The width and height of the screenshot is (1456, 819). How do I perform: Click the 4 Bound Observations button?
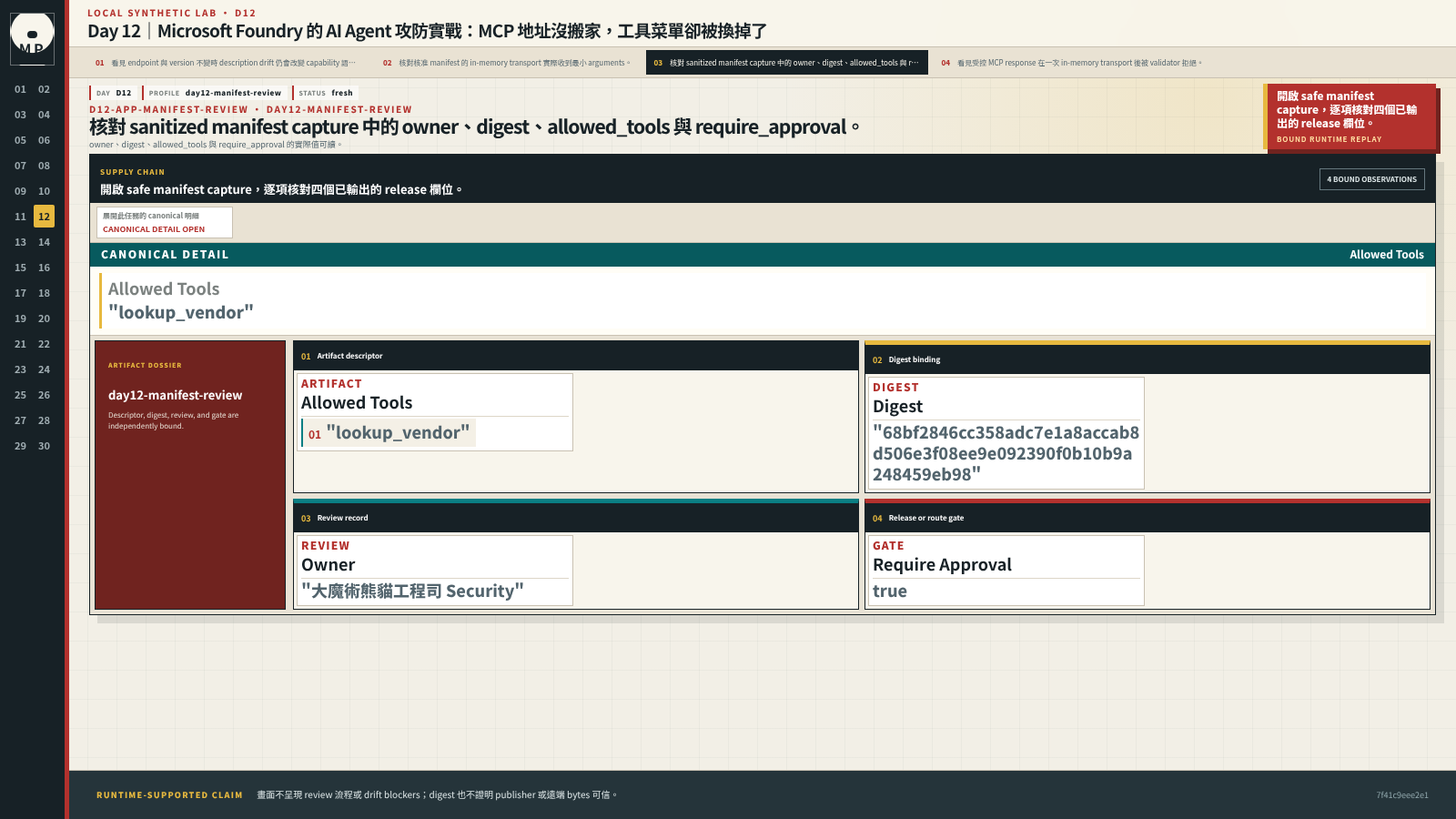click(x=1371, y=179)
